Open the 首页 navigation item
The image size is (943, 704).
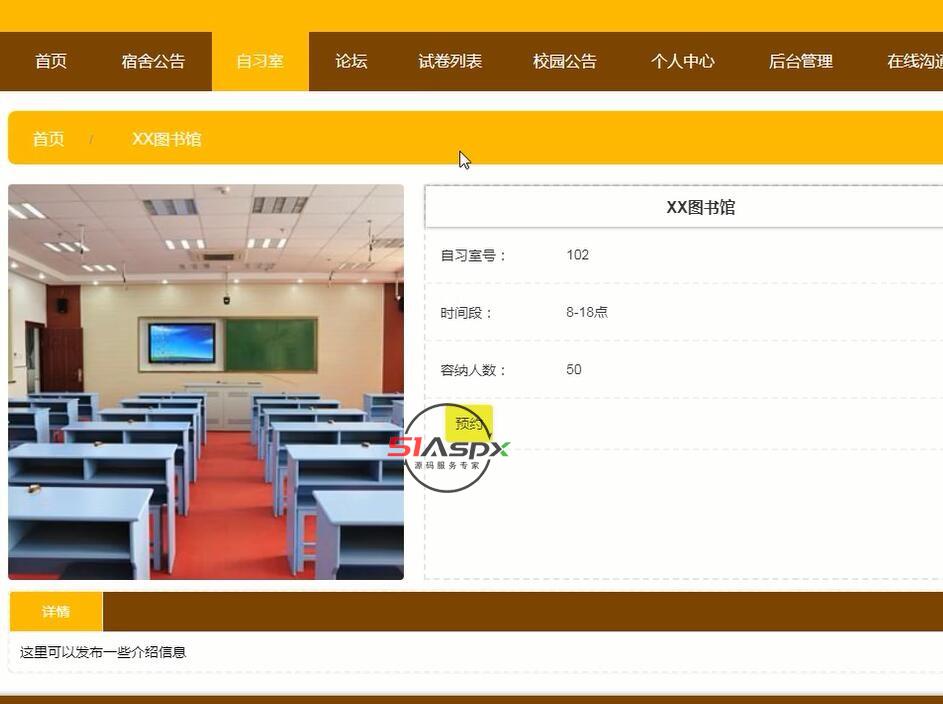tap(51, 61)
